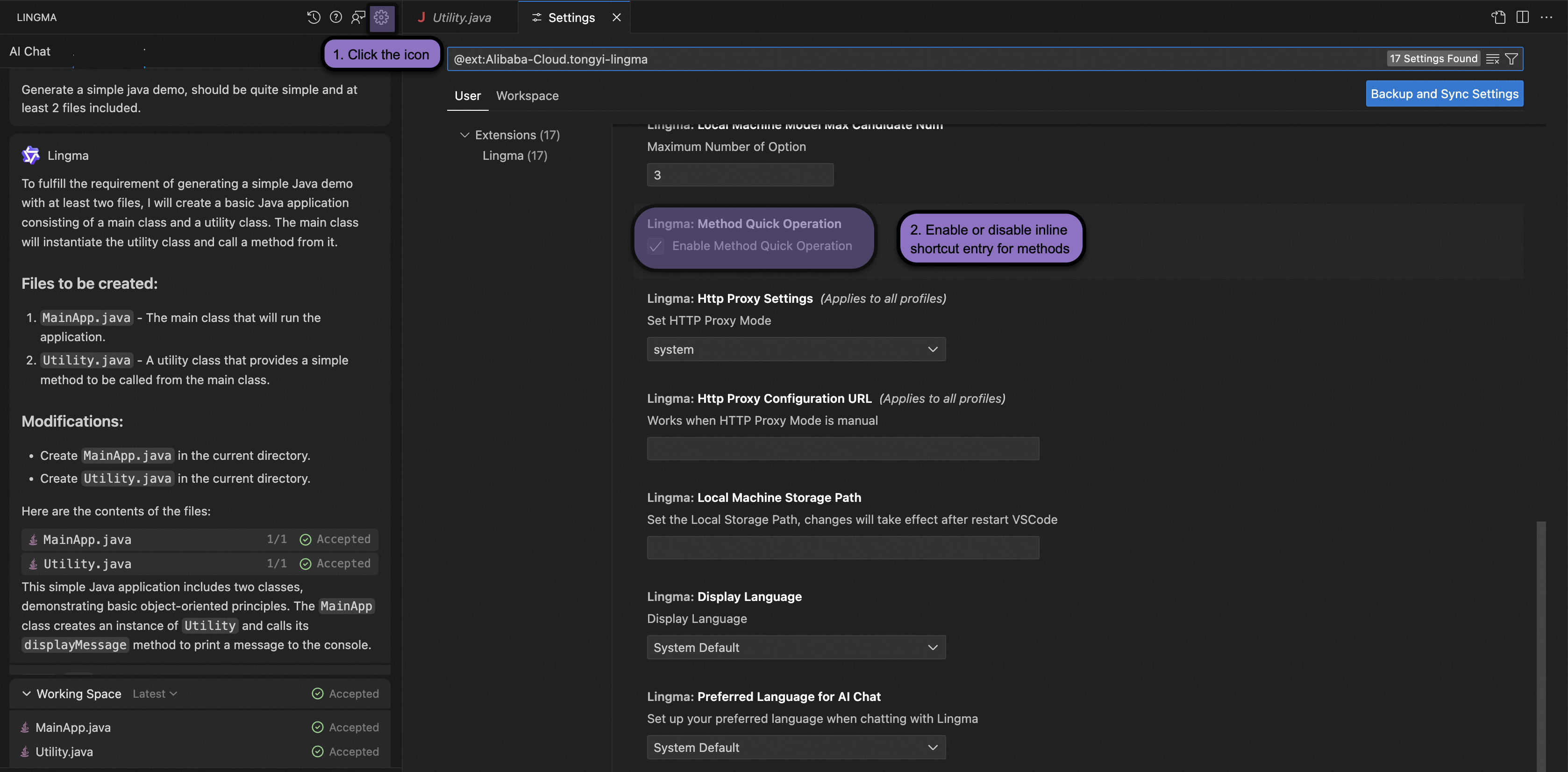
Task: Open Lingma settings gear icon
Action: click(x=382, y=17)
